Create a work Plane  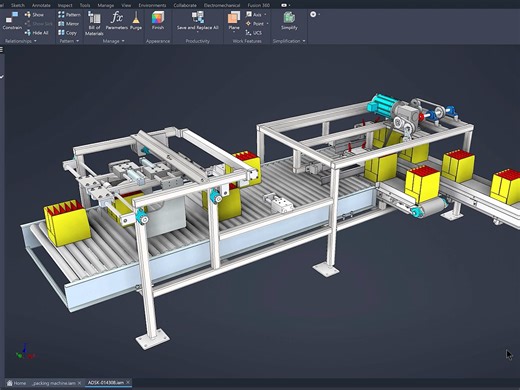(x=234, y=20)
